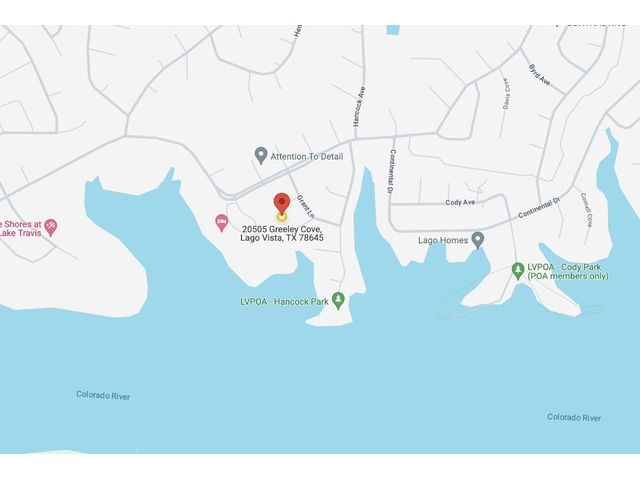The image size is (640, 480).
Task: Click the left Colorado River water label
Action: point(103,395)
